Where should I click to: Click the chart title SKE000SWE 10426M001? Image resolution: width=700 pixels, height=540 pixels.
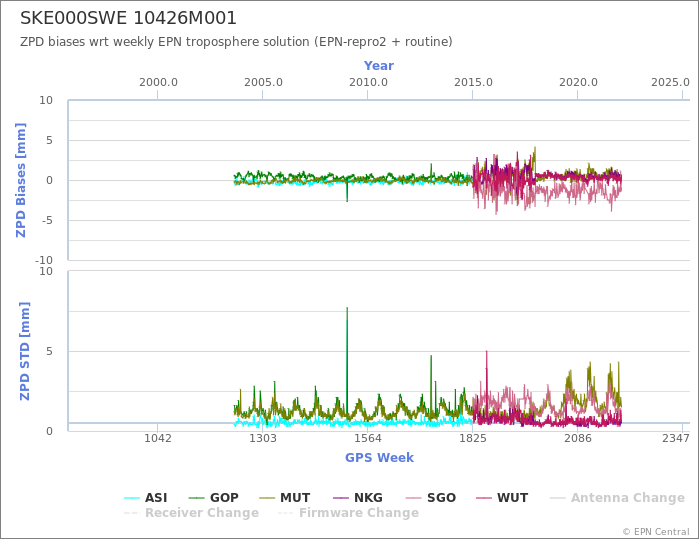click(x=128, y=18)
